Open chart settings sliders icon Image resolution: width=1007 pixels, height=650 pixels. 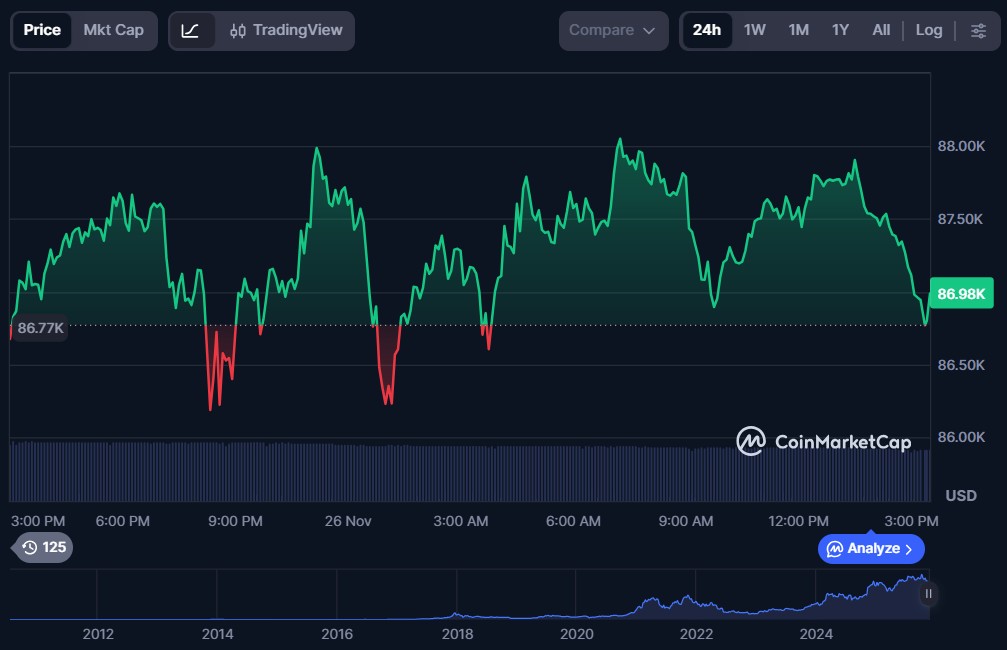[977, 30]
